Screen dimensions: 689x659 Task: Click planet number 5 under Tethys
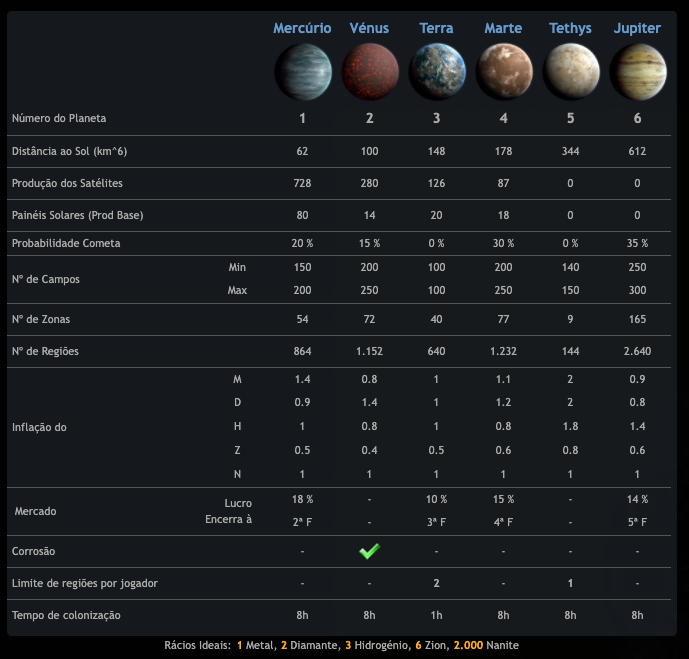tap(570, 118)
